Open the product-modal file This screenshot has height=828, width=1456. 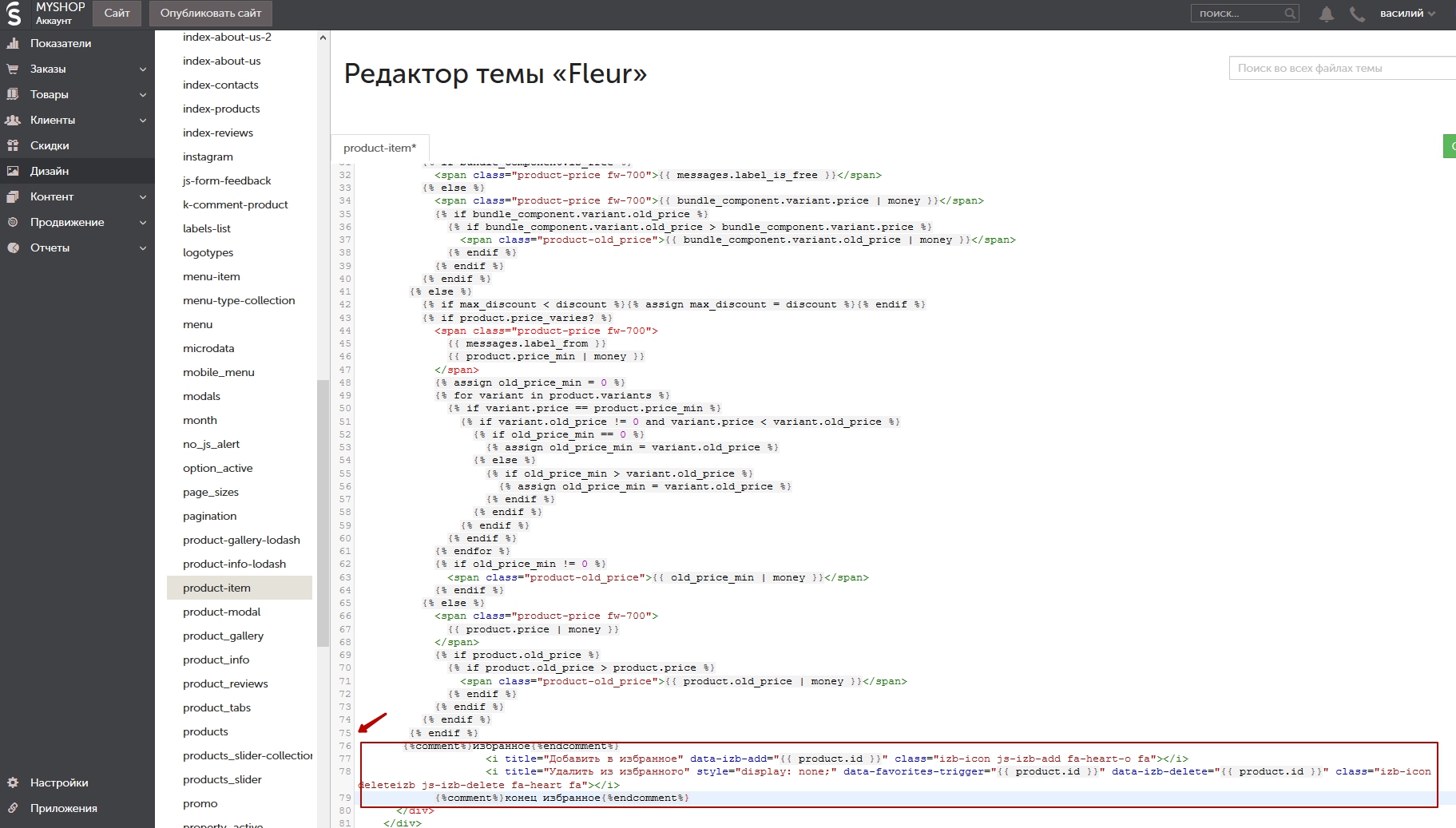click(221, 612)
